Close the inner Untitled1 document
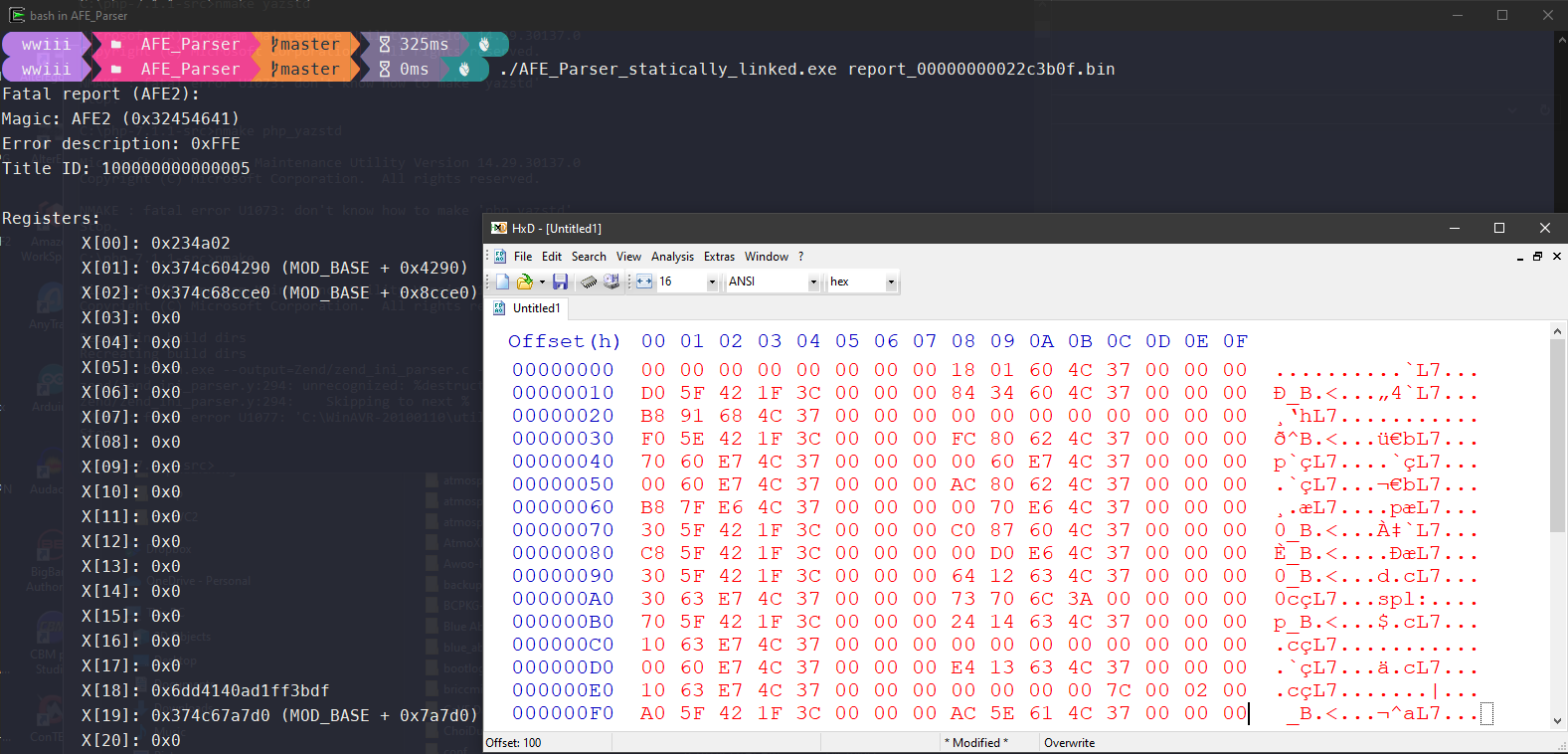1568x754 pixels. pyautogui.click(x=1557, y=257)
